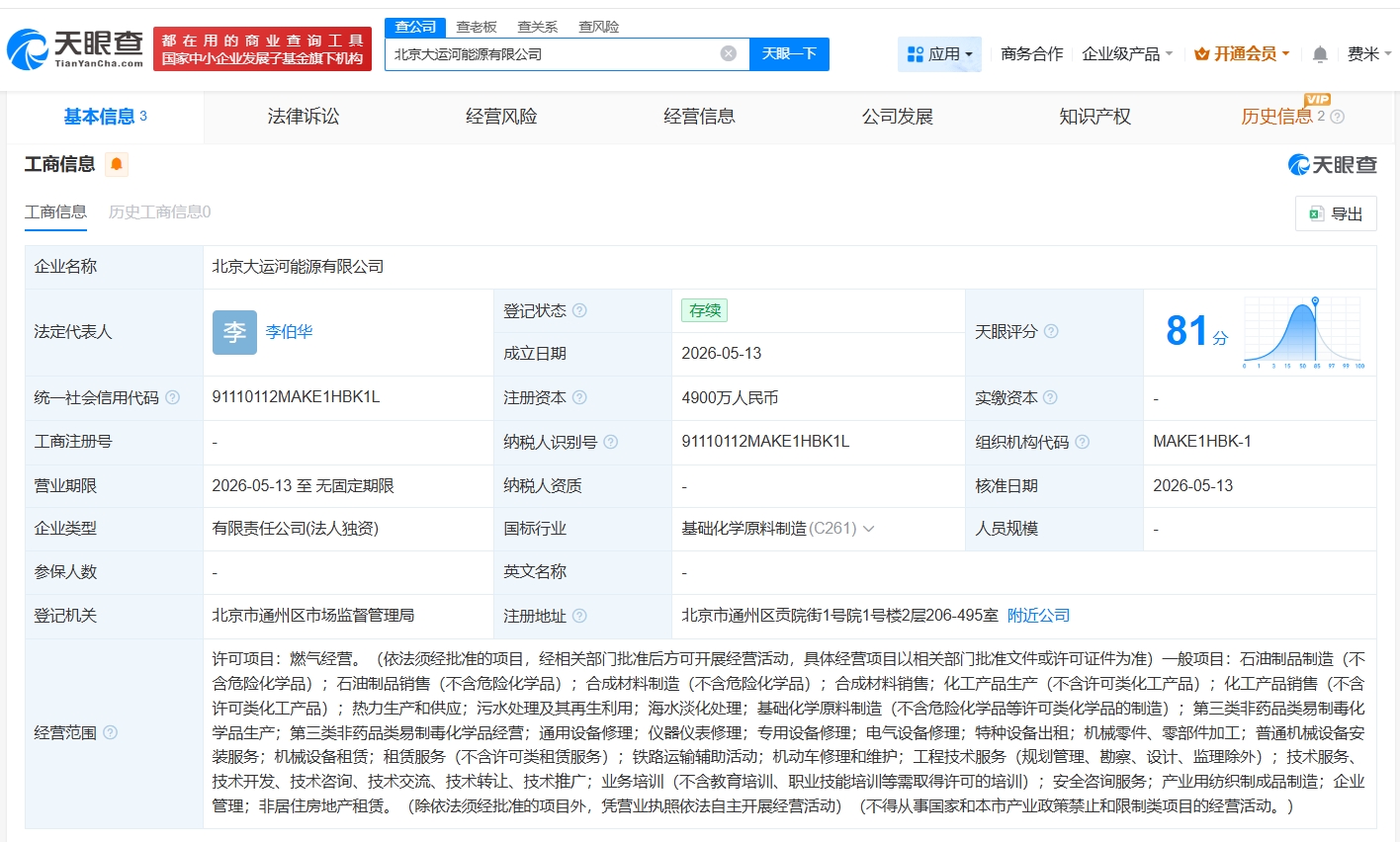Click help icon beside 经营范围
Screen dimensions: 1400x842
click(110, 732)
